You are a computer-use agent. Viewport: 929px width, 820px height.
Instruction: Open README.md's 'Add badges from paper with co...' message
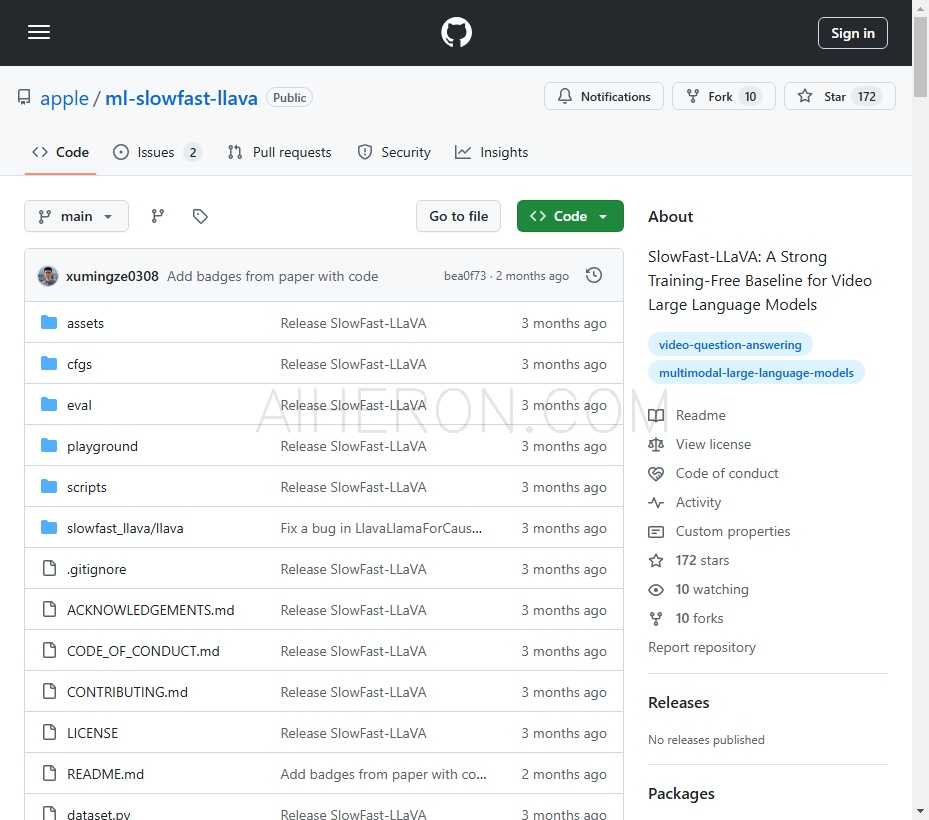383,774
